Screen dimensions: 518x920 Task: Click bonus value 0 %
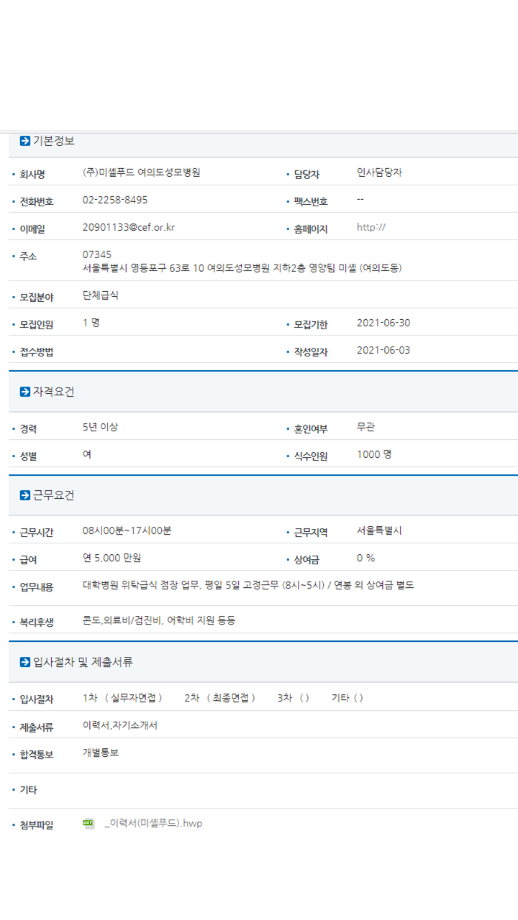[x=365, y=558]
